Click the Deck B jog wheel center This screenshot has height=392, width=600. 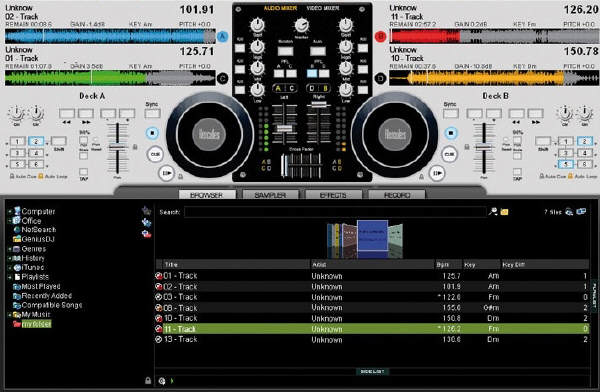click(395, 134)
